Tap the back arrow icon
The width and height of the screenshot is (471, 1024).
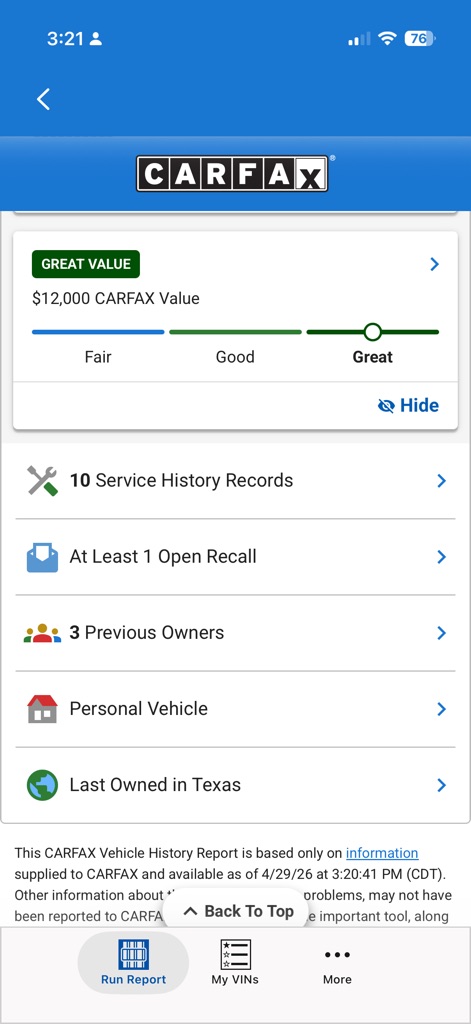(x=43, y=99)
